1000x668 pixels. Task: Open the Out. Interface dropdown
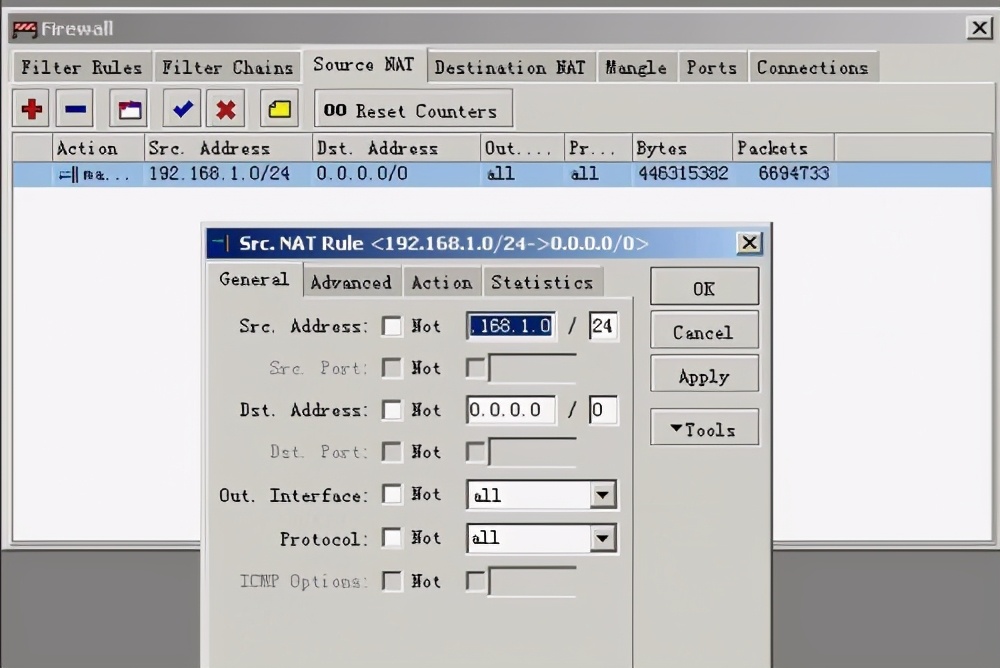602,495
